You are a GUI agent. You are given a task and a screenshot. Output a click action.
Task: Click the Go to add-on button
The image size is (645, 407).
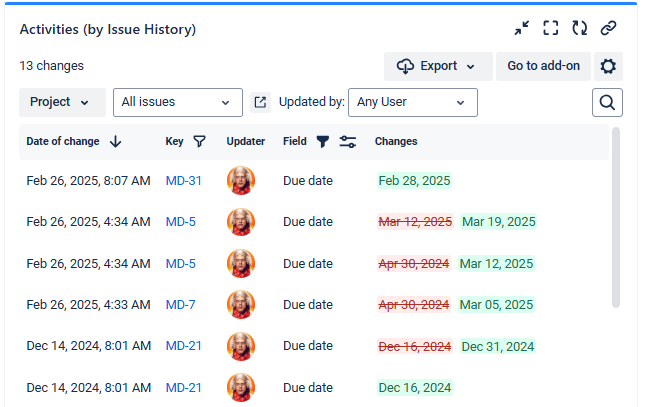[543, 66]
